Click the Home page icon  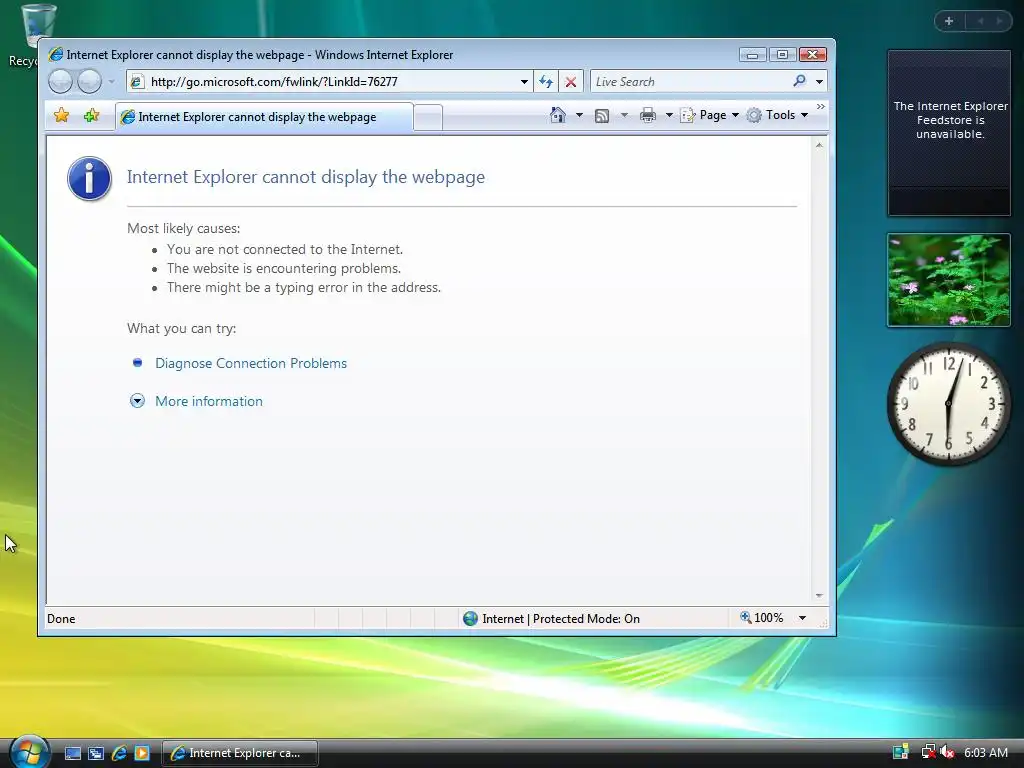(558, 115)
